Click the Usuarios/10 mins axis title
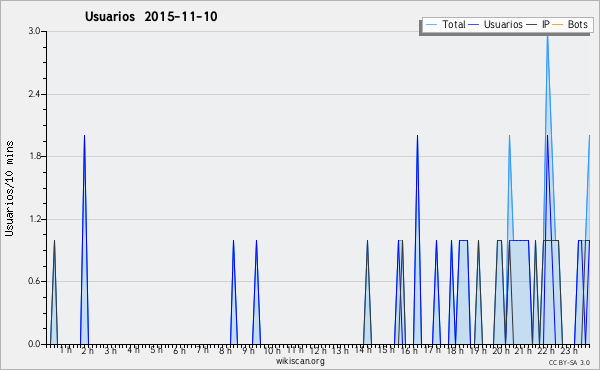The height and width of the screenshot is (370, 600). pyautogui.click(x=9, y=188)
